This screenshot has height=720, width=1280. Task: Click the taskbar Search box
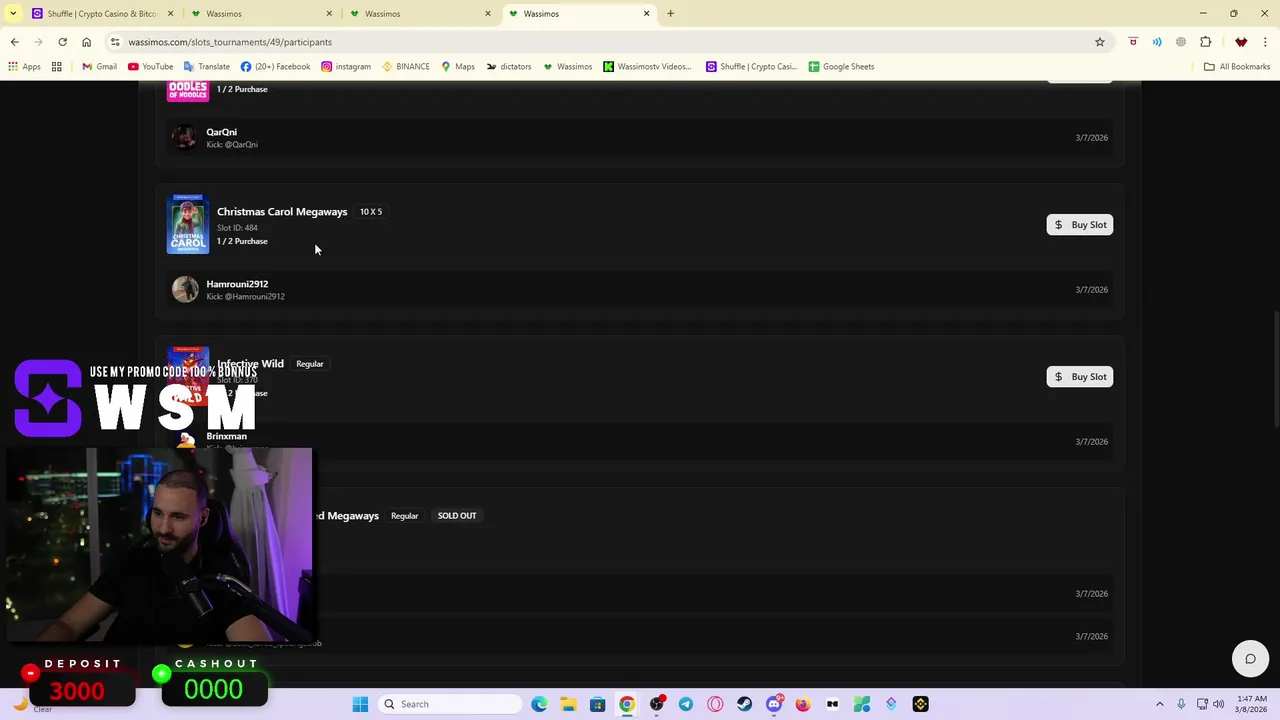[x=450, y=704]
